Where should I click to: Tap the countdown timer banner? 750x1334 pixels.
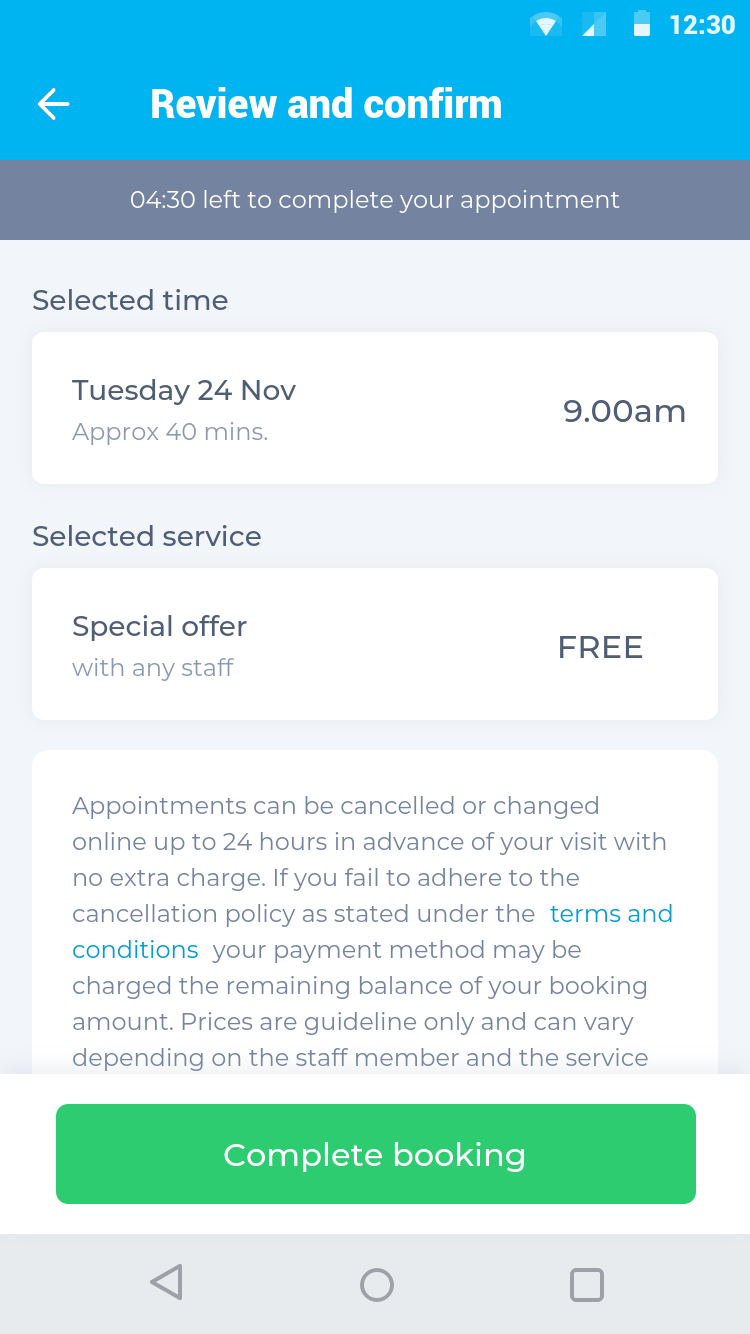click(x=375, y=200)
